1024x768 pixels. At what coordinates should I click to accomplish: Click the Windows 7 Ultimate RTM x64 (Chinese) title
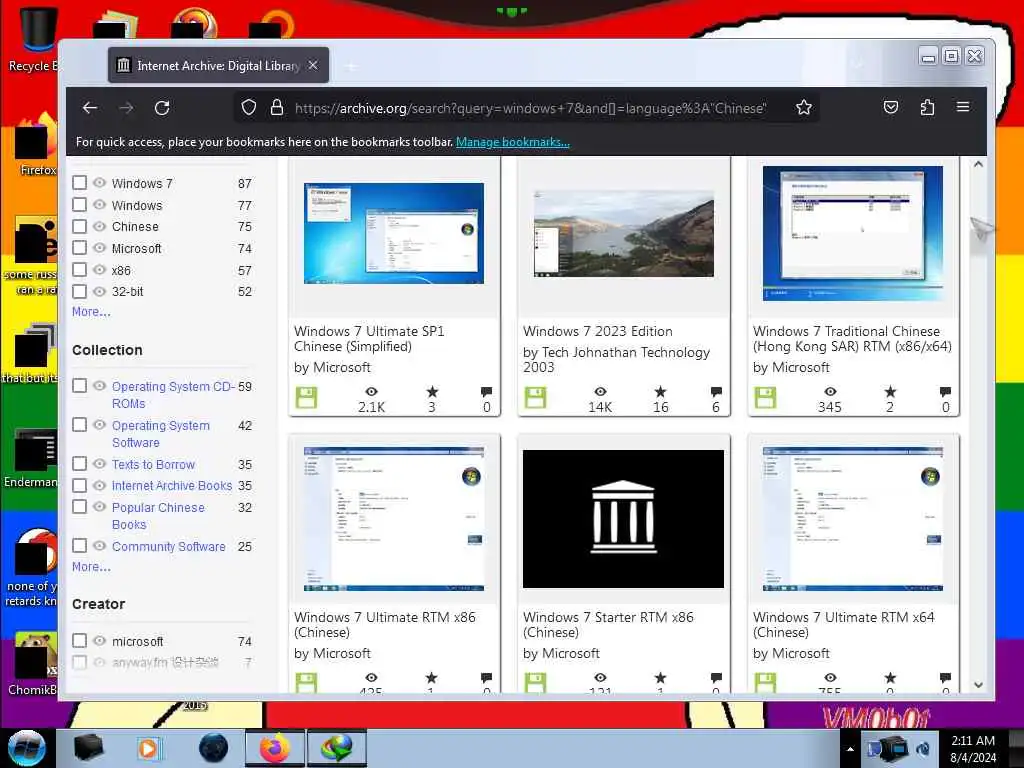[x=844, y=624]
